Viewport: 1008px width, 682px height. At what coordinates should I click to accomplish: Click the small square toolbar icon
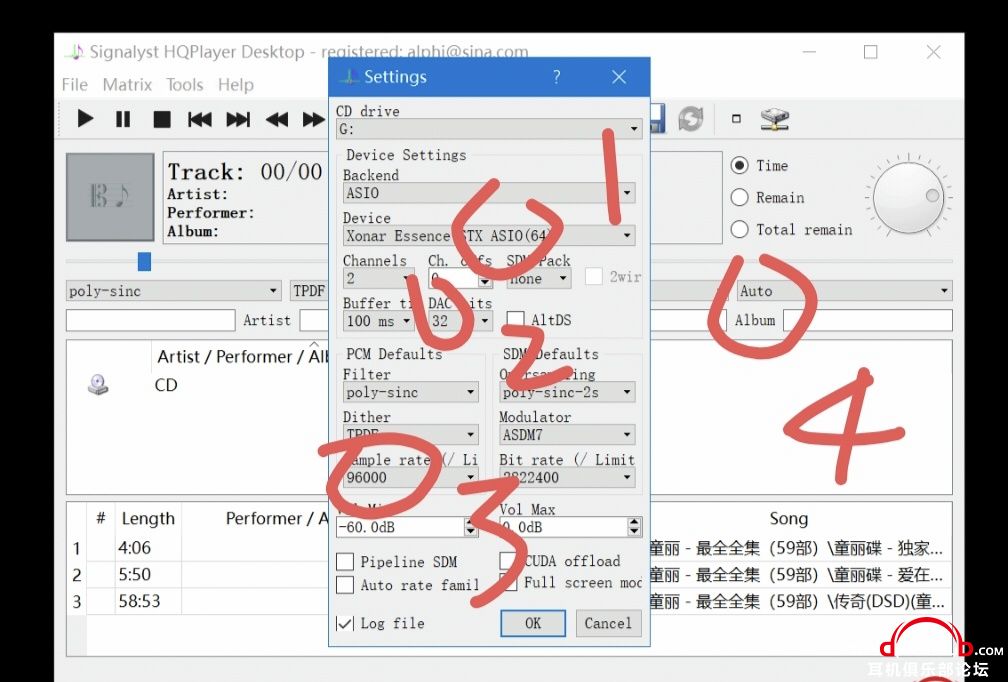point(737,119)
